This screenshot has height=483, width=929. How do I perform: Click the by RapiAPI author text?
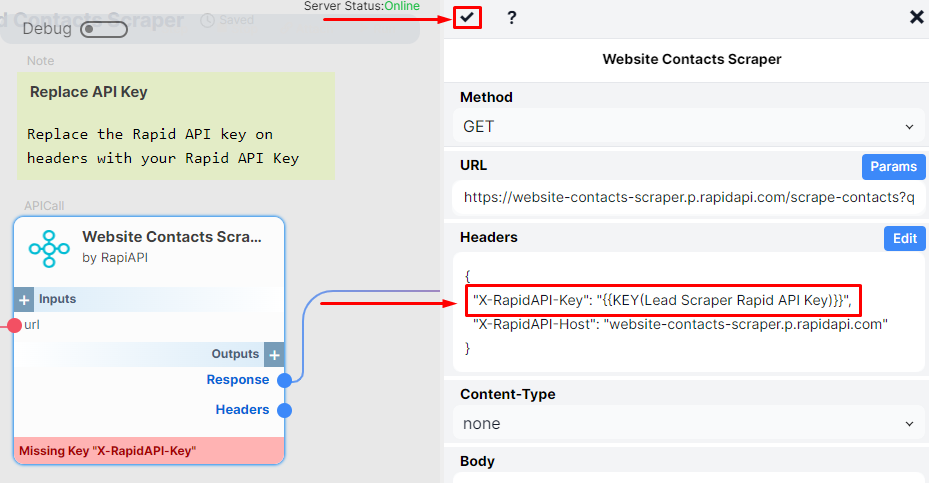[x=115, y=258]
